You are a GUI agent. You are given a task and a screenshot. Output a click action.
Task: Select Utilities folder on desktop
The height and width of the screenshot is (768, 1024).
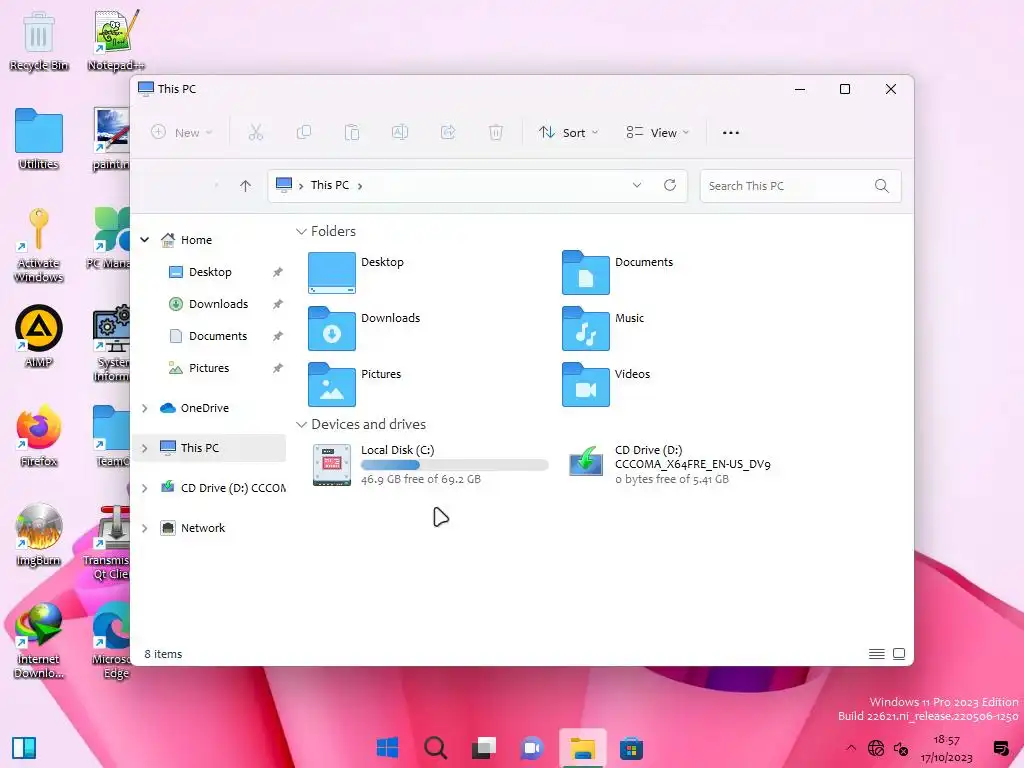(39, 139)
